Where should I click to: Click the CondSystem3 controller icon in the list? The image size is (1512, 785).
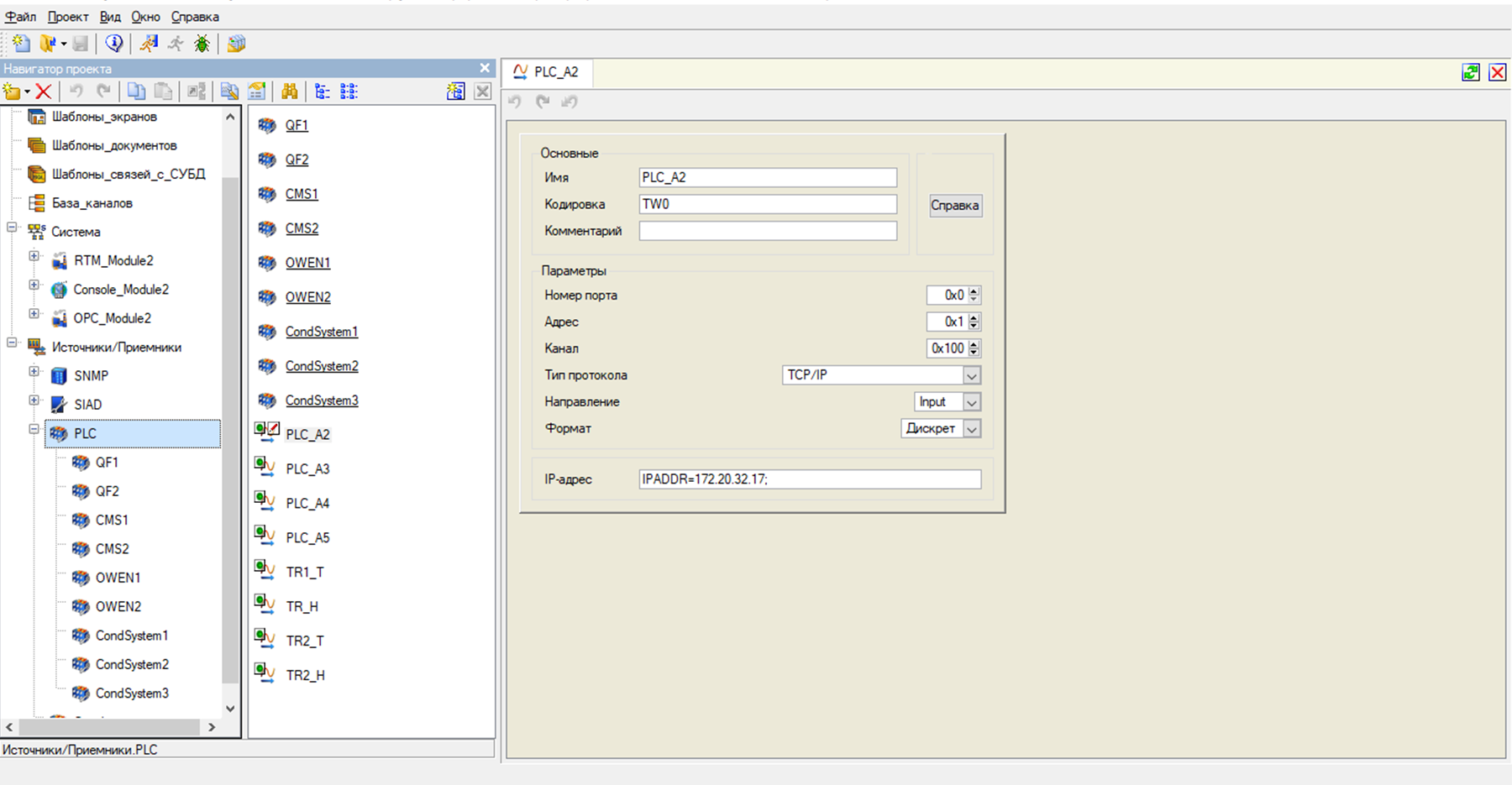click(x=267, y=400)
